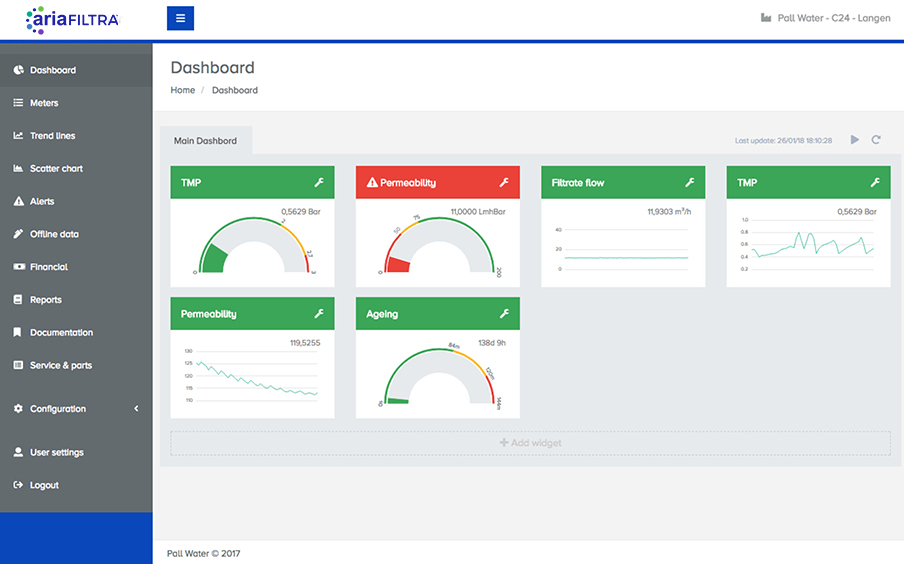Go to Trend lines in the sidebar
The image size is (904, 564).
pos(52,136)
